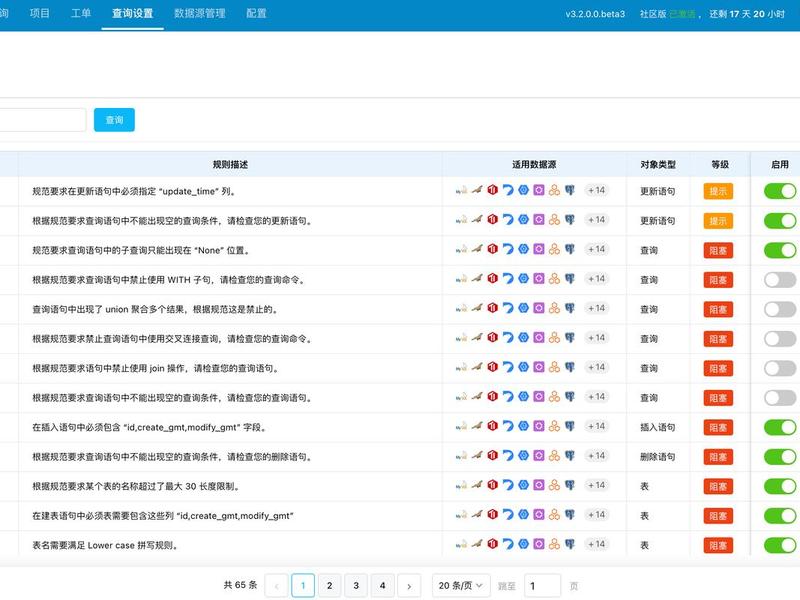800x600 pixels.
Task: Focus the rule search input field
Action: click(x=42, y=120)
